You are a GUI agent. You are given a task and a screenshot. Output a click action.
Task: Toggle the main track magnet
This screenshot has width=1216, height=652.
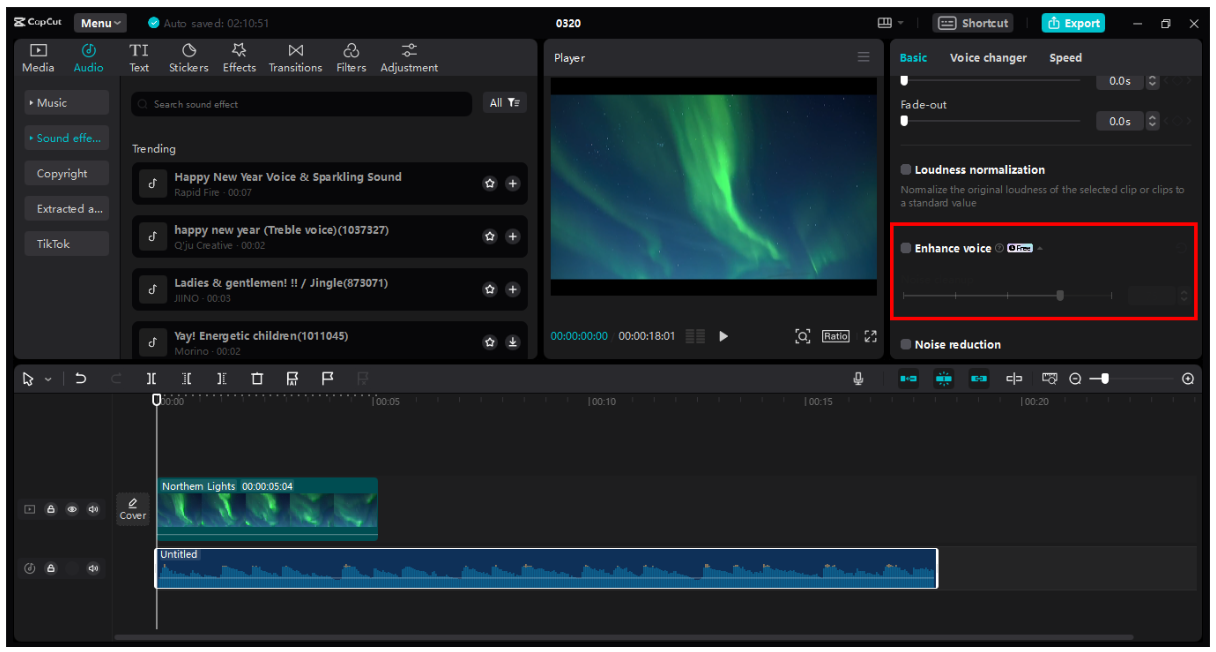point(908,379)
